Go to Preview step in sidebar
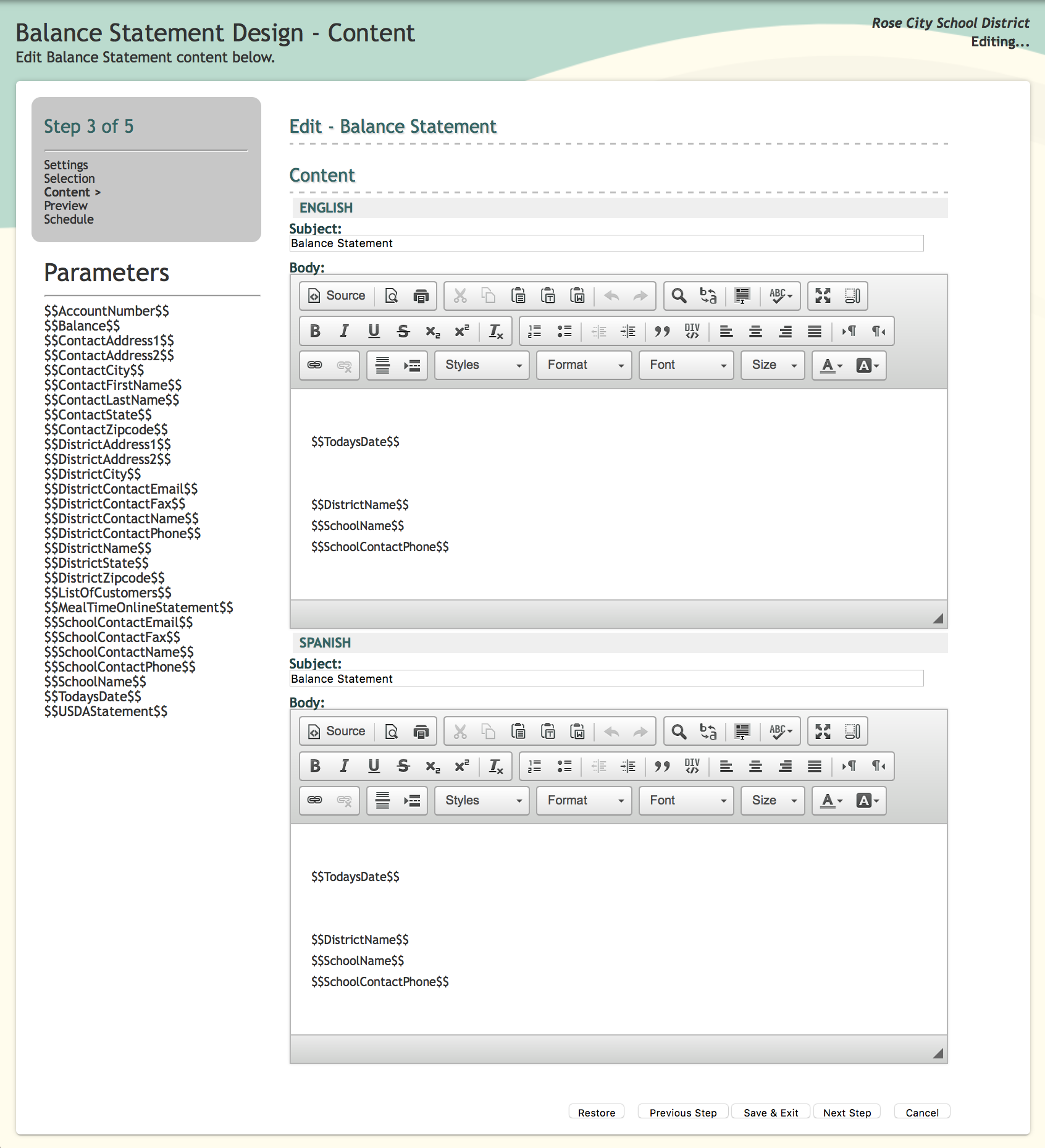 pyautogui.click(x=65, y=206)
